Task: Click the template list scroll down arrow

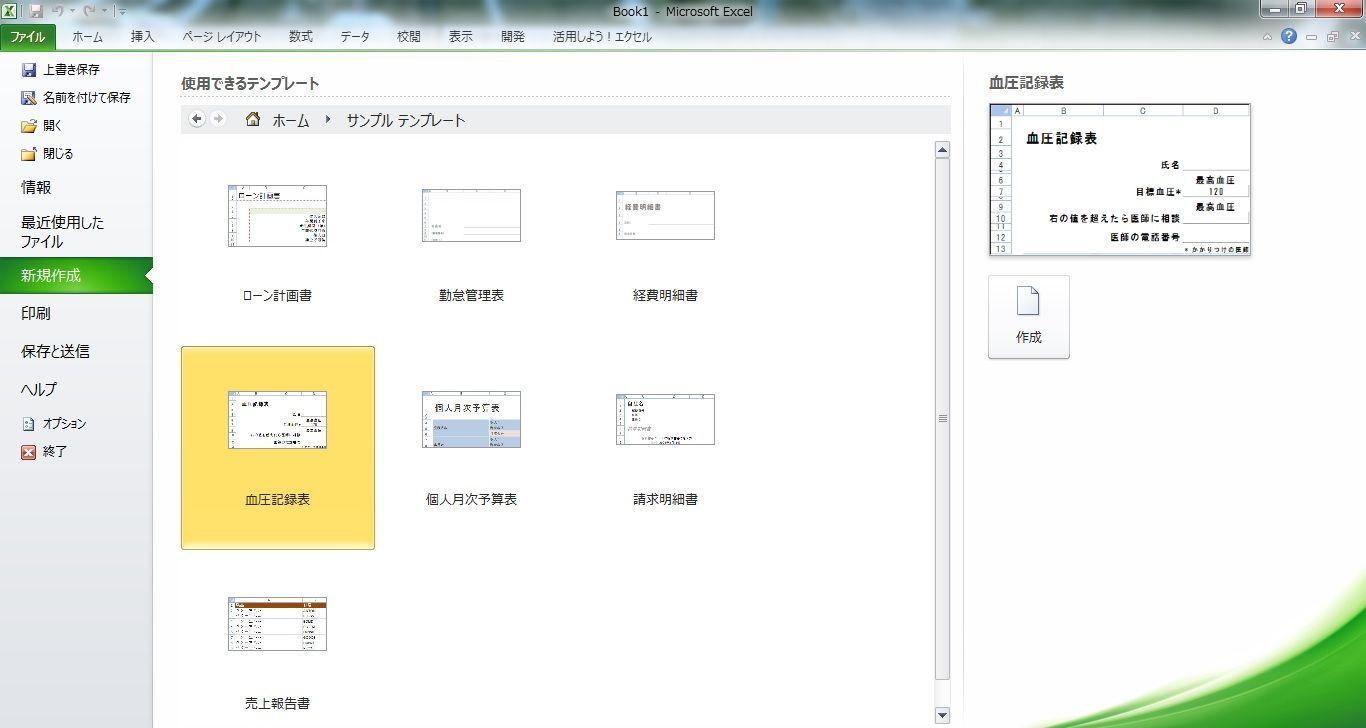Action: pyautogui.click(x=942, y=714)
